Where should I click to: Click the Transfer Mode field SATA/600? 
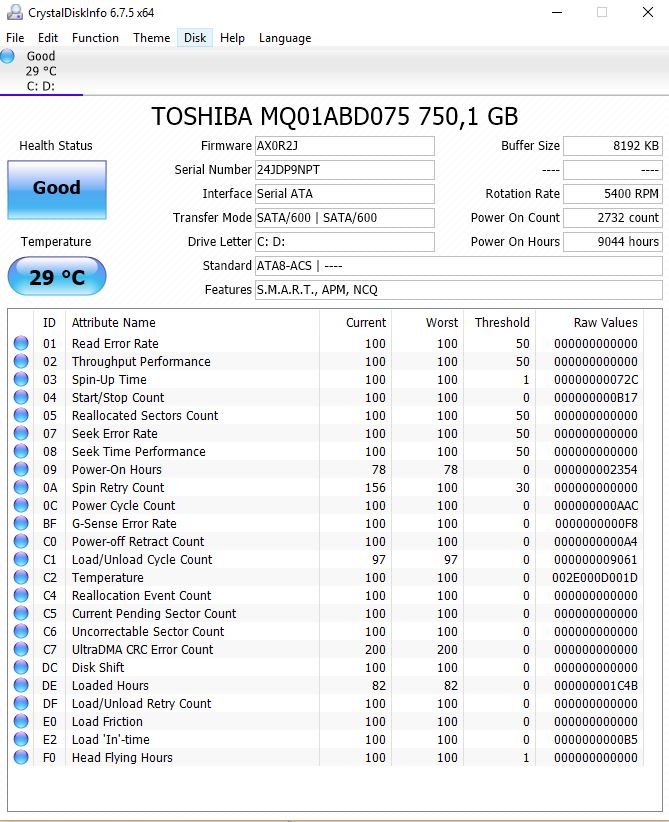coord(344,218)
